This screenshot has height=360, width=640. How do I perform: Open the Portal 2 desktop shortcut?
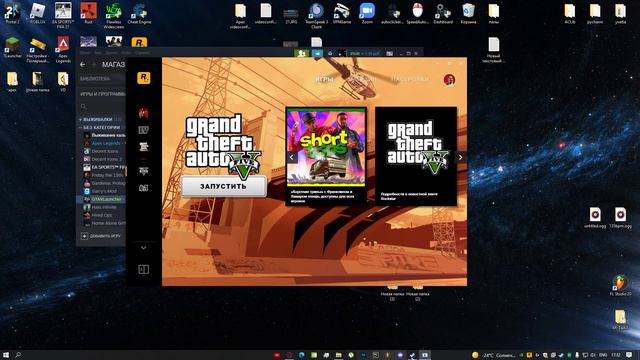(x=12, y=13)
